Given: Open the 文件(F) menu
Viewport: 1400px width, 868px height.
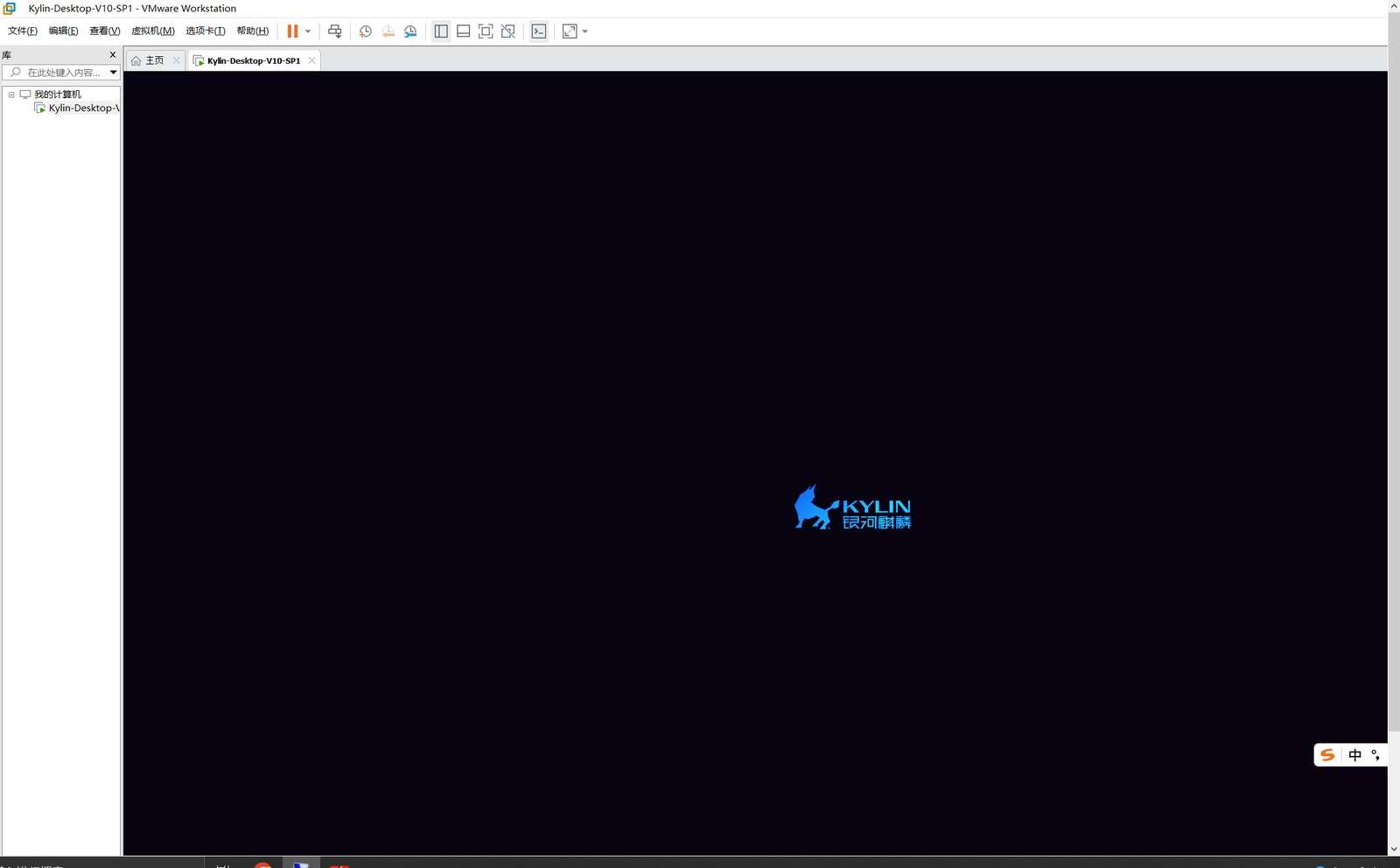Looking at the screenshot, I should (23, 31).
